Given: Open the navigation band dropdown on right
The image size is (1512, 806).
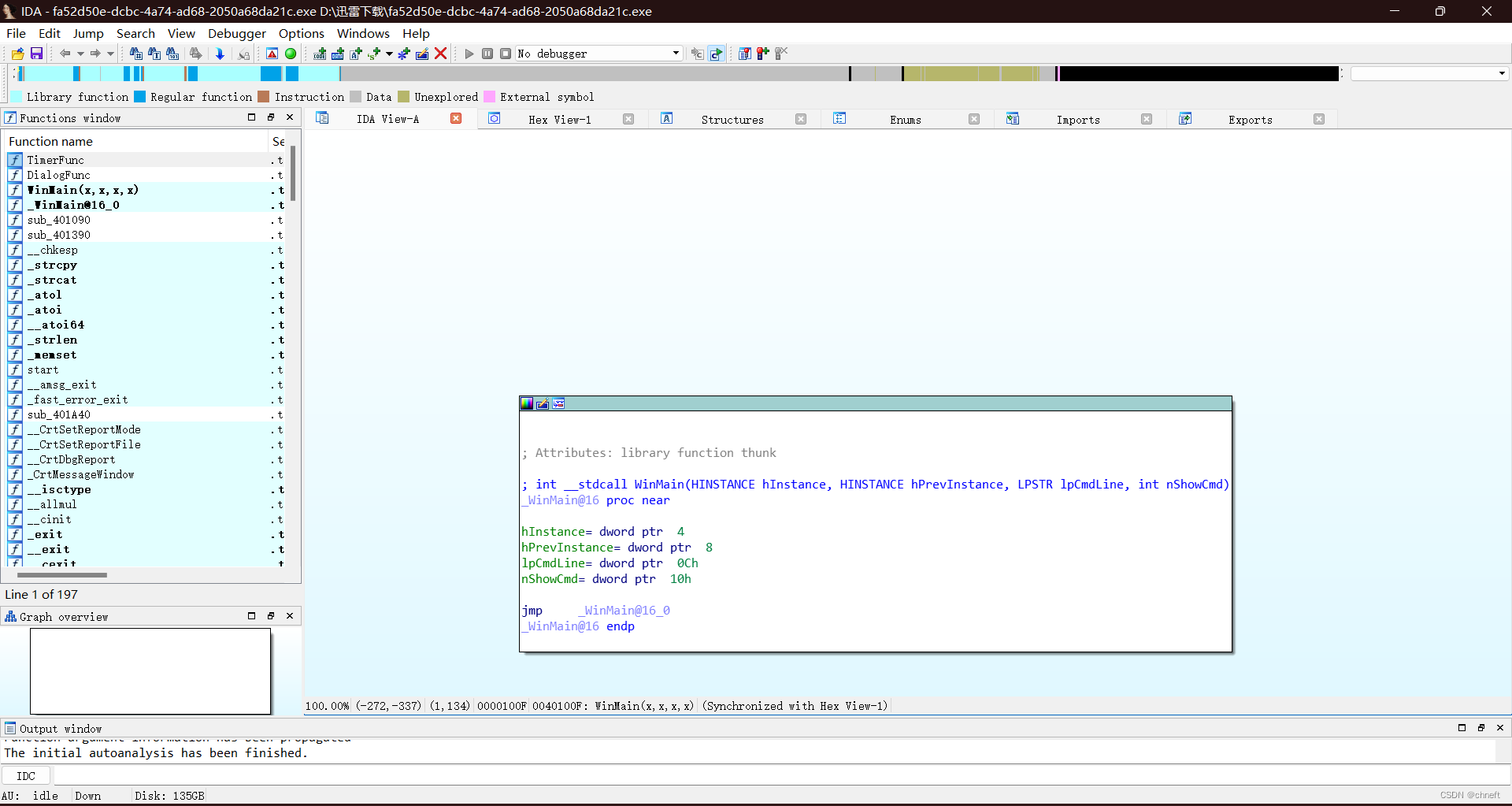Looking at the screenshot, I should coord(1502,73).
